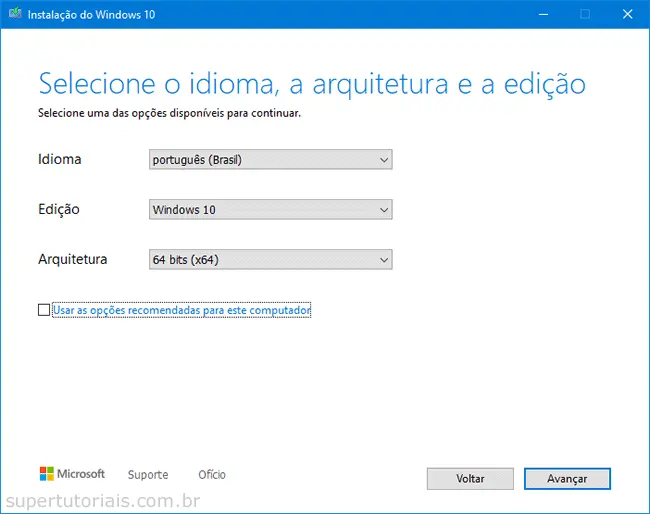Click the 'Usar as opções recomendadas' label text
The height and width of the screenshot is (514, 650).
[182, 310]
